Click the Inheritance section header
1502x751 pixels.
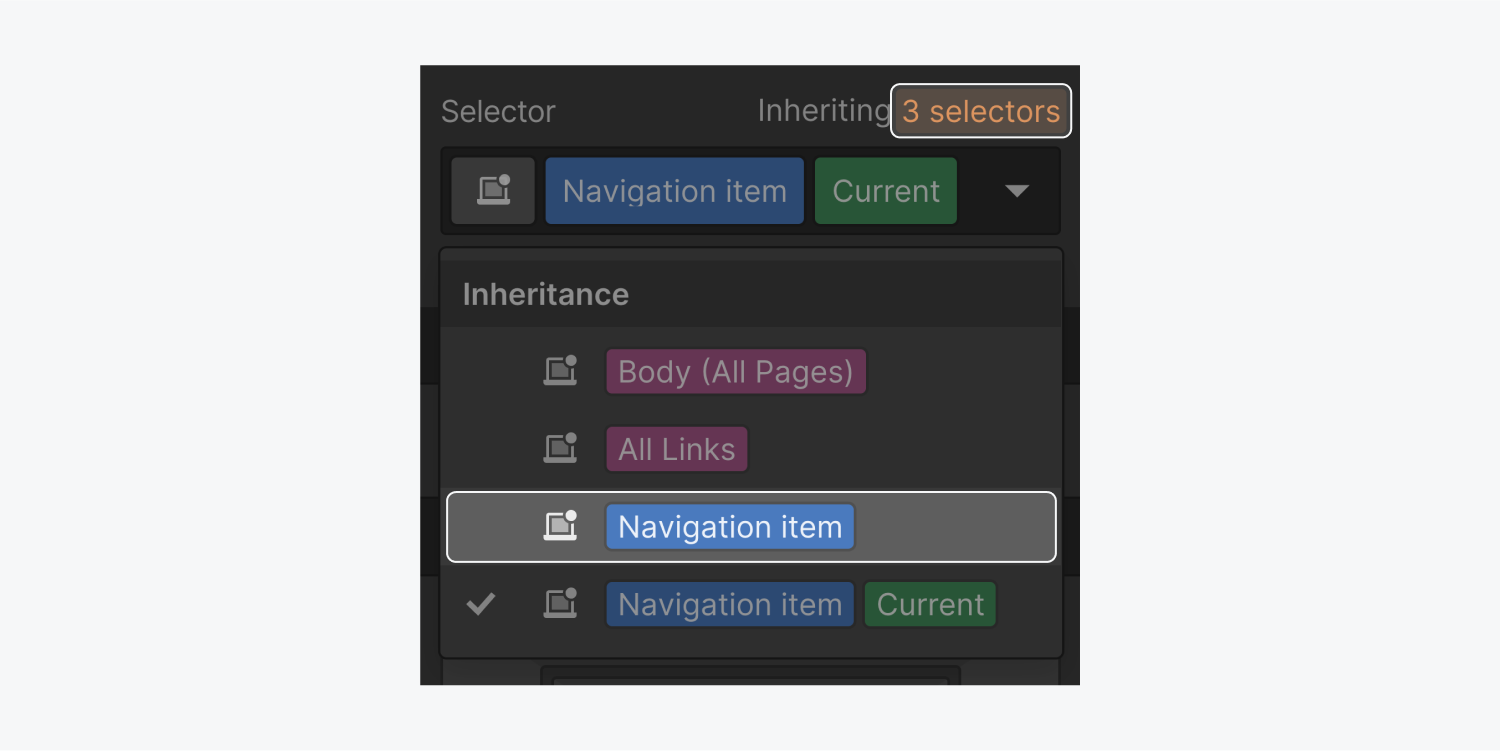click(x=545, y=293)
